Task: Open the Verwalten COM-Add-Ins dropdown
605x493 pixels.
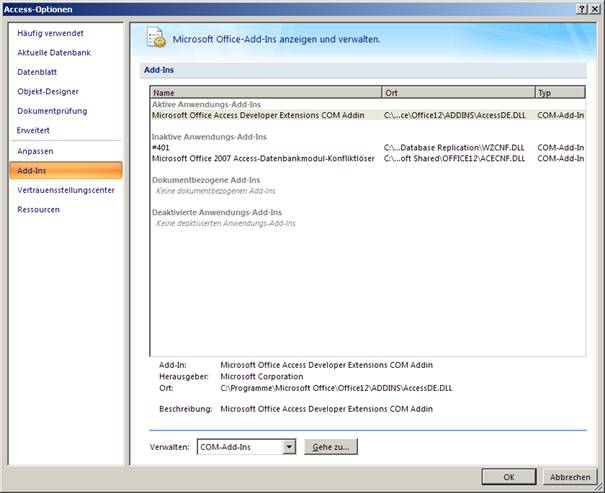Action: (246, 447)
